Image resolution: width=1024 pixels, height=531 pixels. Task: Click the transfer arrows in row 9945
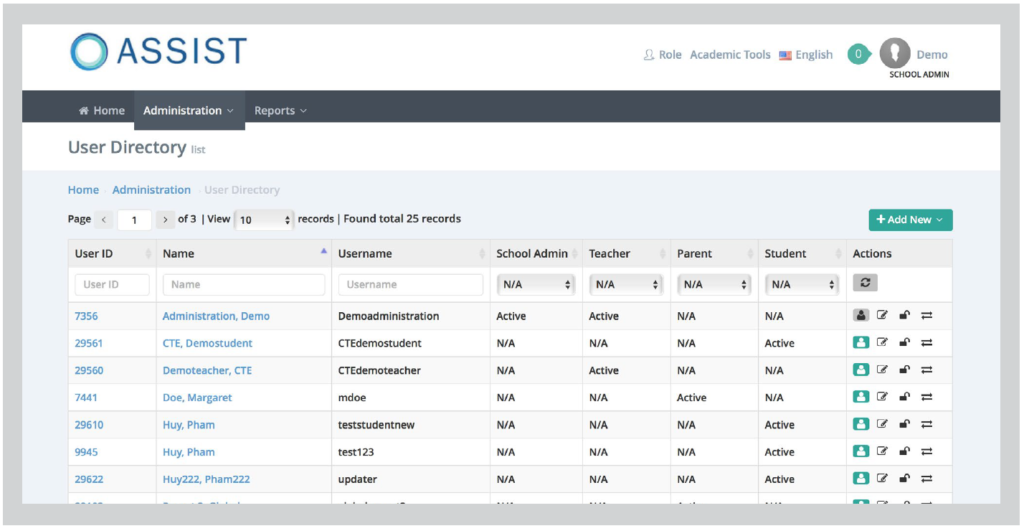(x=927, y=451)
